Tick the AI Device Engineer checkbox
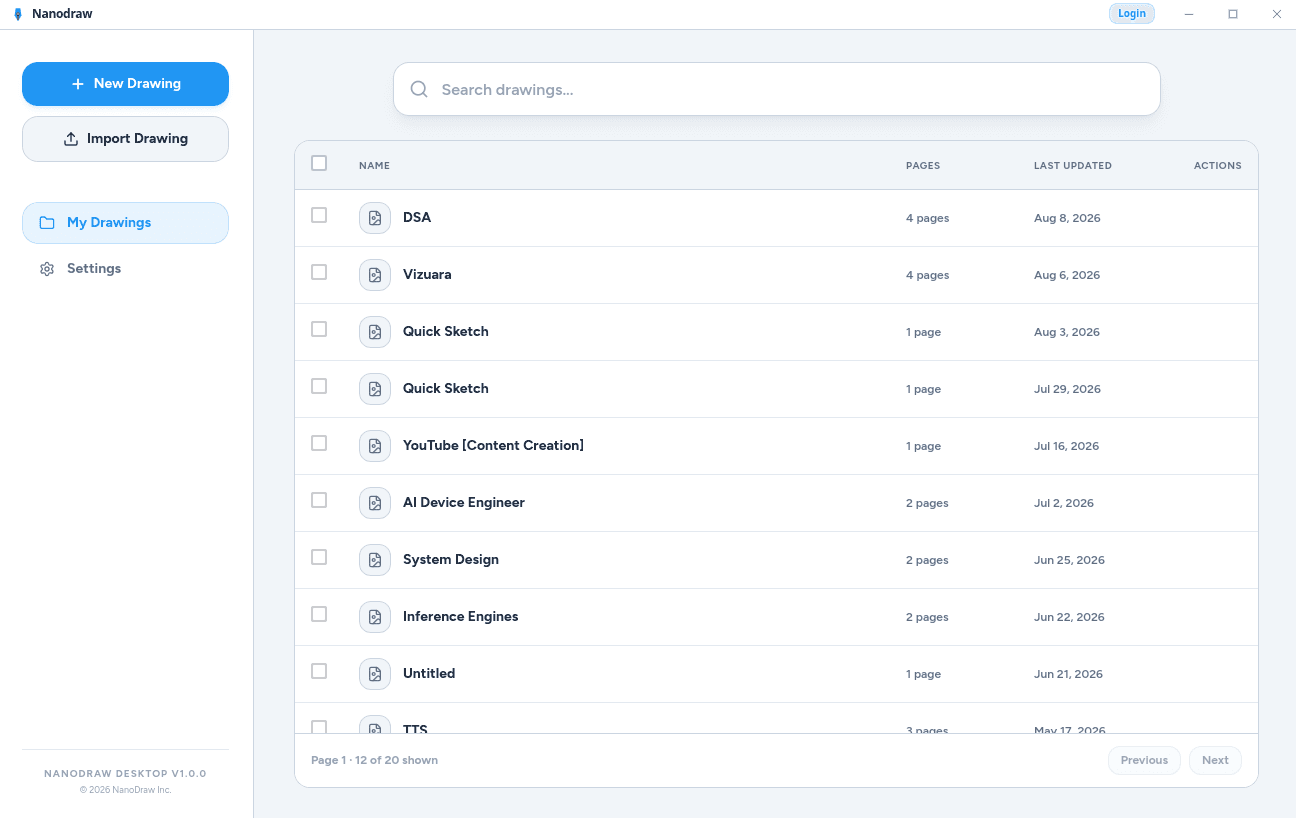This screenshot has width=1296, height=818. pos(319,500)
